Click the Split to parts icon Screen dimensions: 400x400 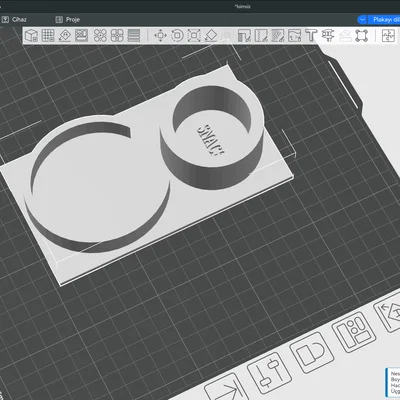(x=117, y=35)
